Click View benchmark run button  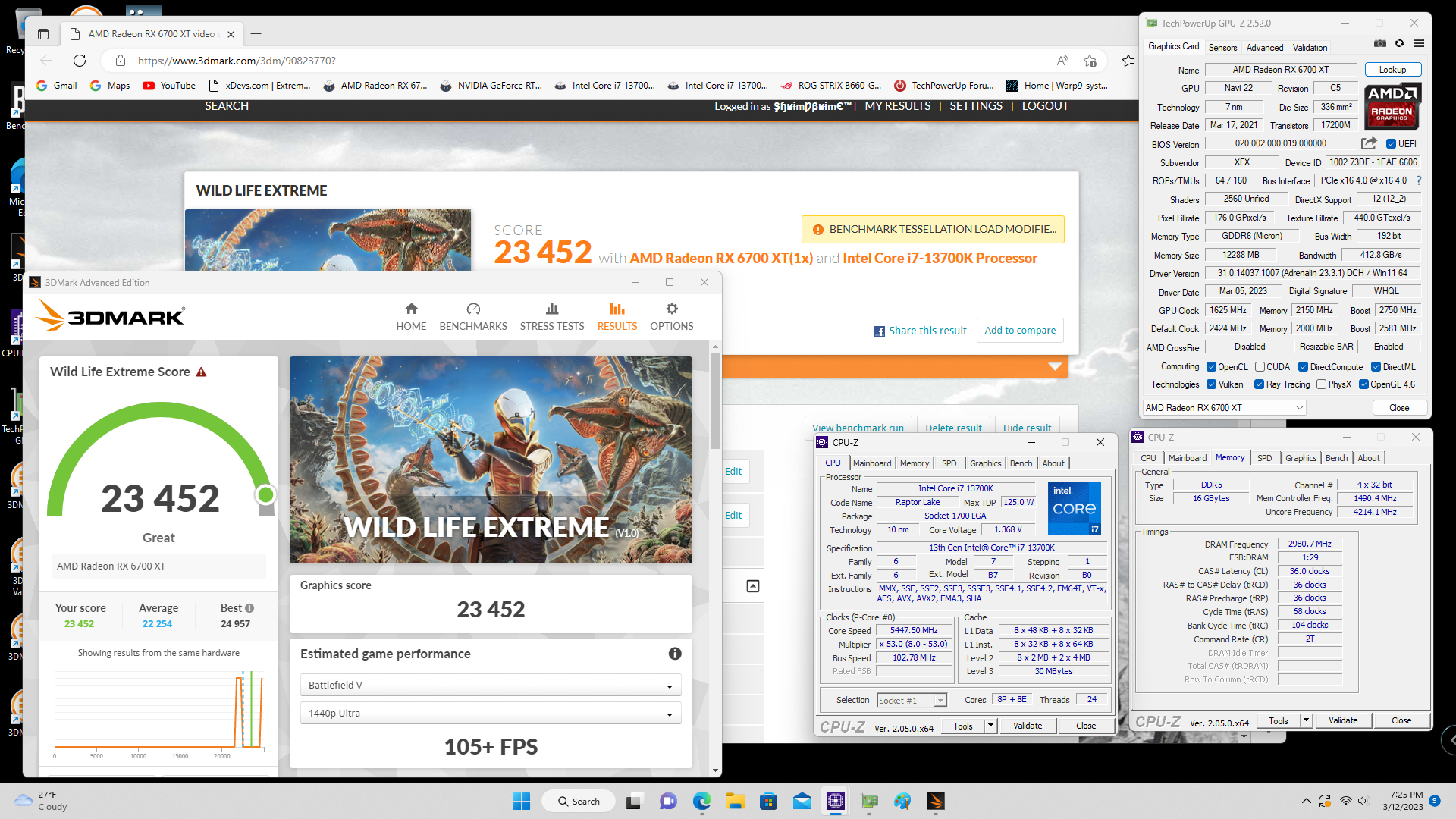click(858, 428)
